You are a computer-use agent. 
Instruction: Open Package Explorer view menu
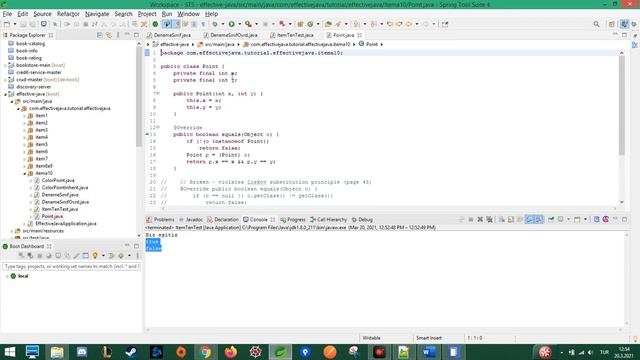[x=118, y=35]
